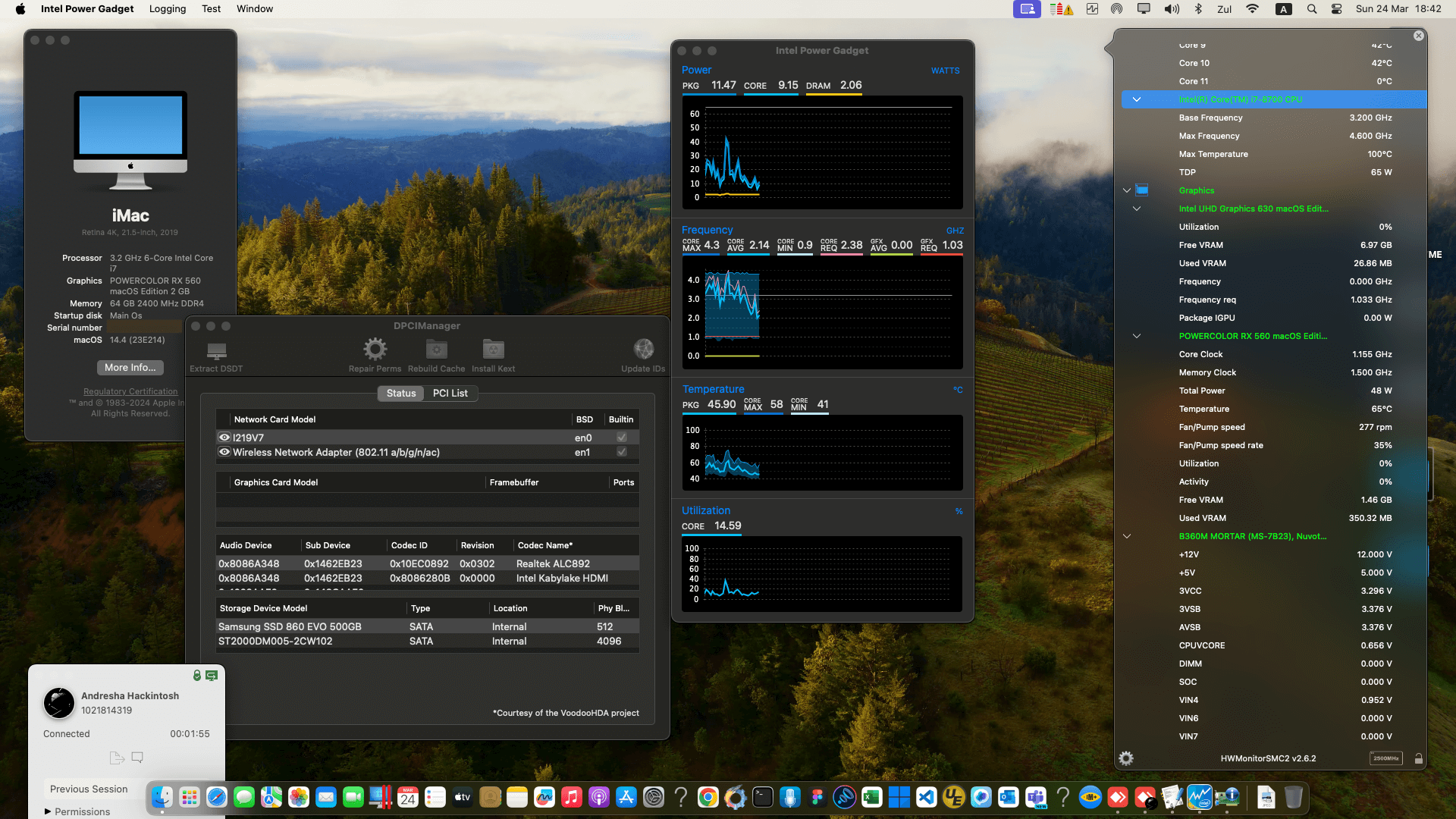Open chat in the remote session window
The image size is (1456, 819).
(137, 757)
